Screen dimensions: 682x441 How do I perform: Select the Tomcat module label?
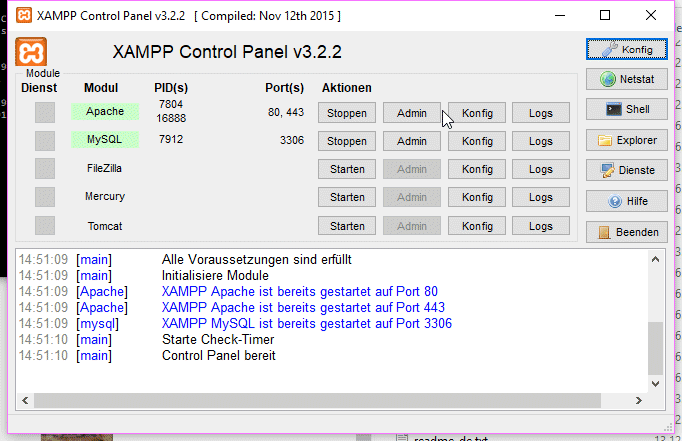tap(105, 226)
